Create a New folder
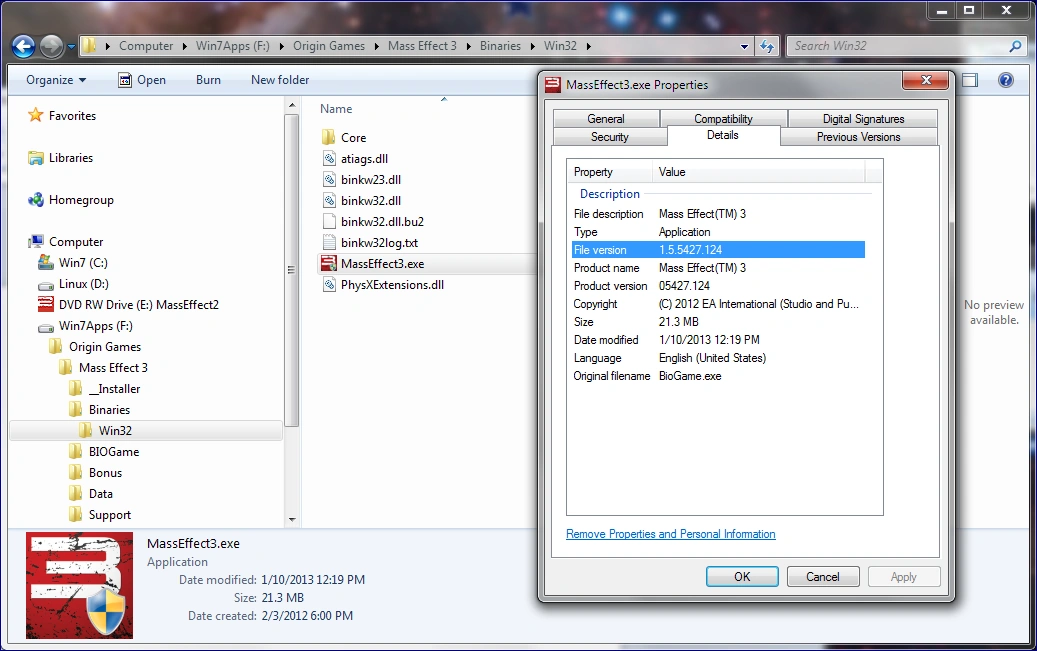 tap(280, 80)
